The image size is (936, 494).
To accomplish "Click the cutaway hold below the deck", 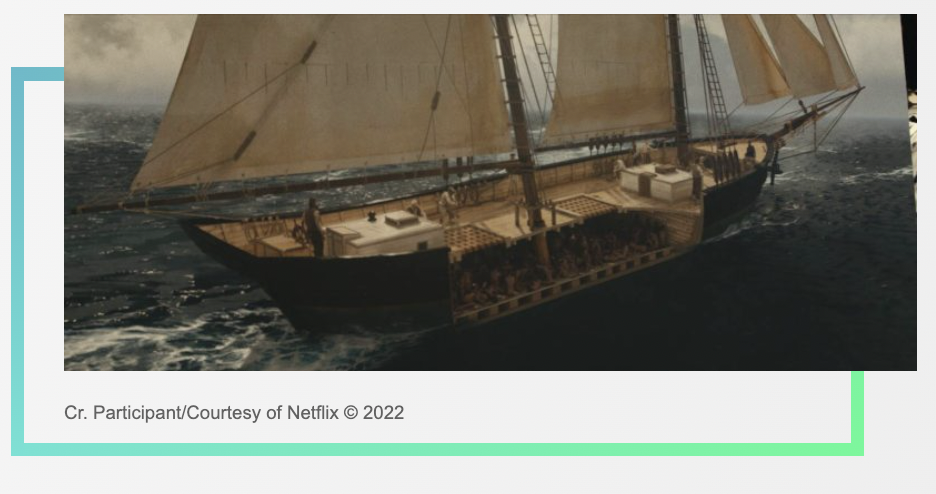I will pyautogui.click(x=560, y=260).
